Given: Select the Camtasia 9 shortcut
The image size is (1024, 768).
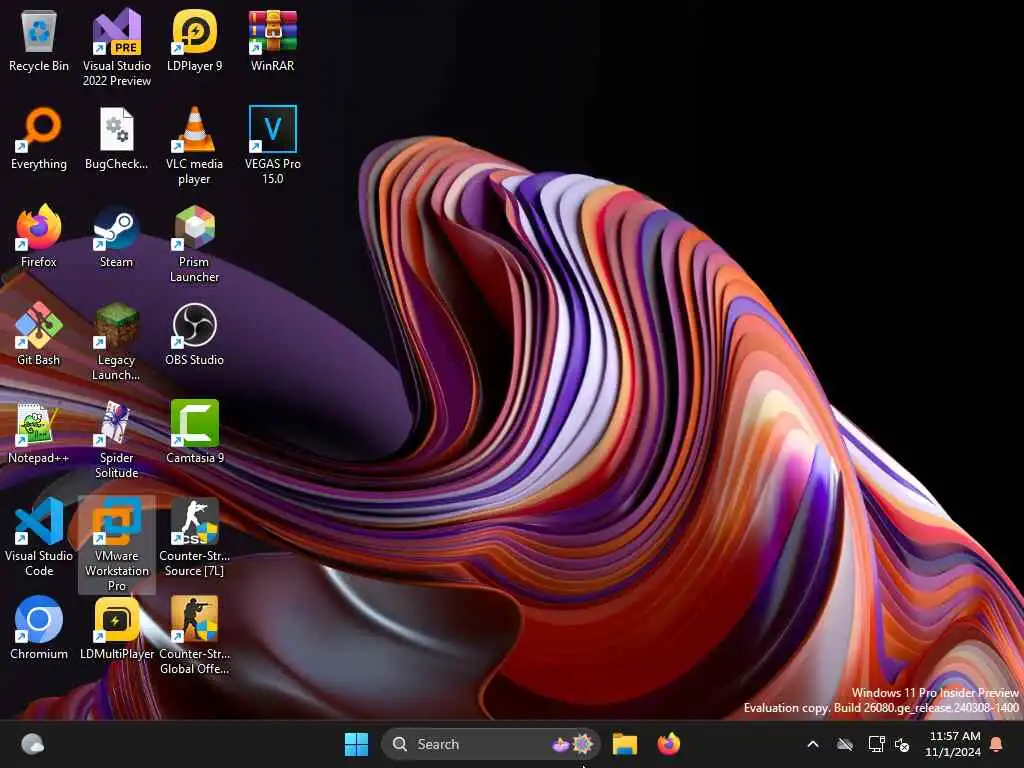Looking at the screenshot, I should point(194,432).
